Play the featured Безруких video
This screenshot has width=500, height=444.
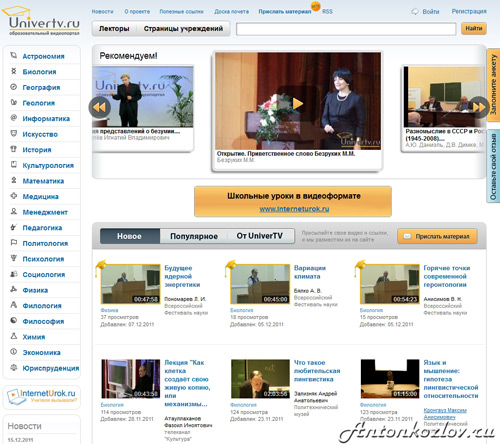tap(297, 103)
